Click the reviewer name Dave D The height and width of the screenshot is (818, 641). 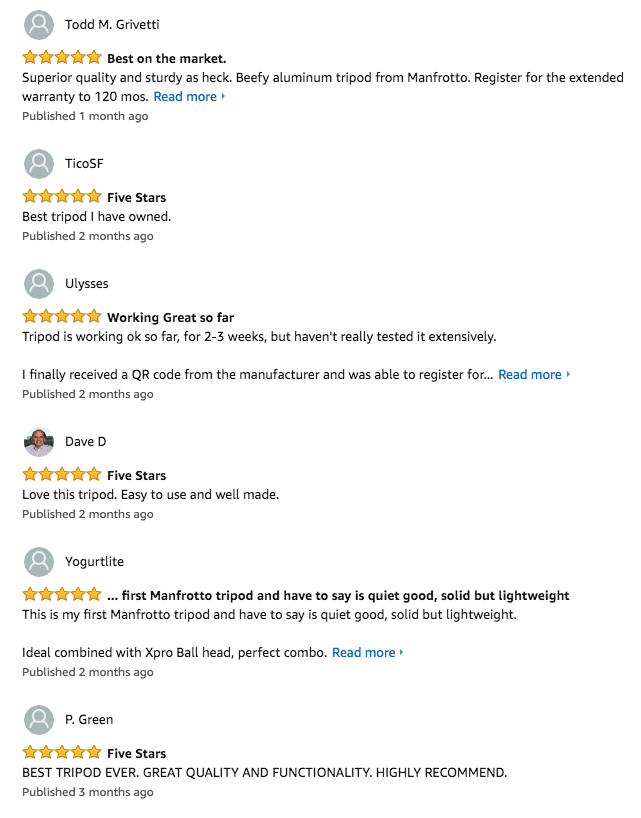[x=86, y=442]
